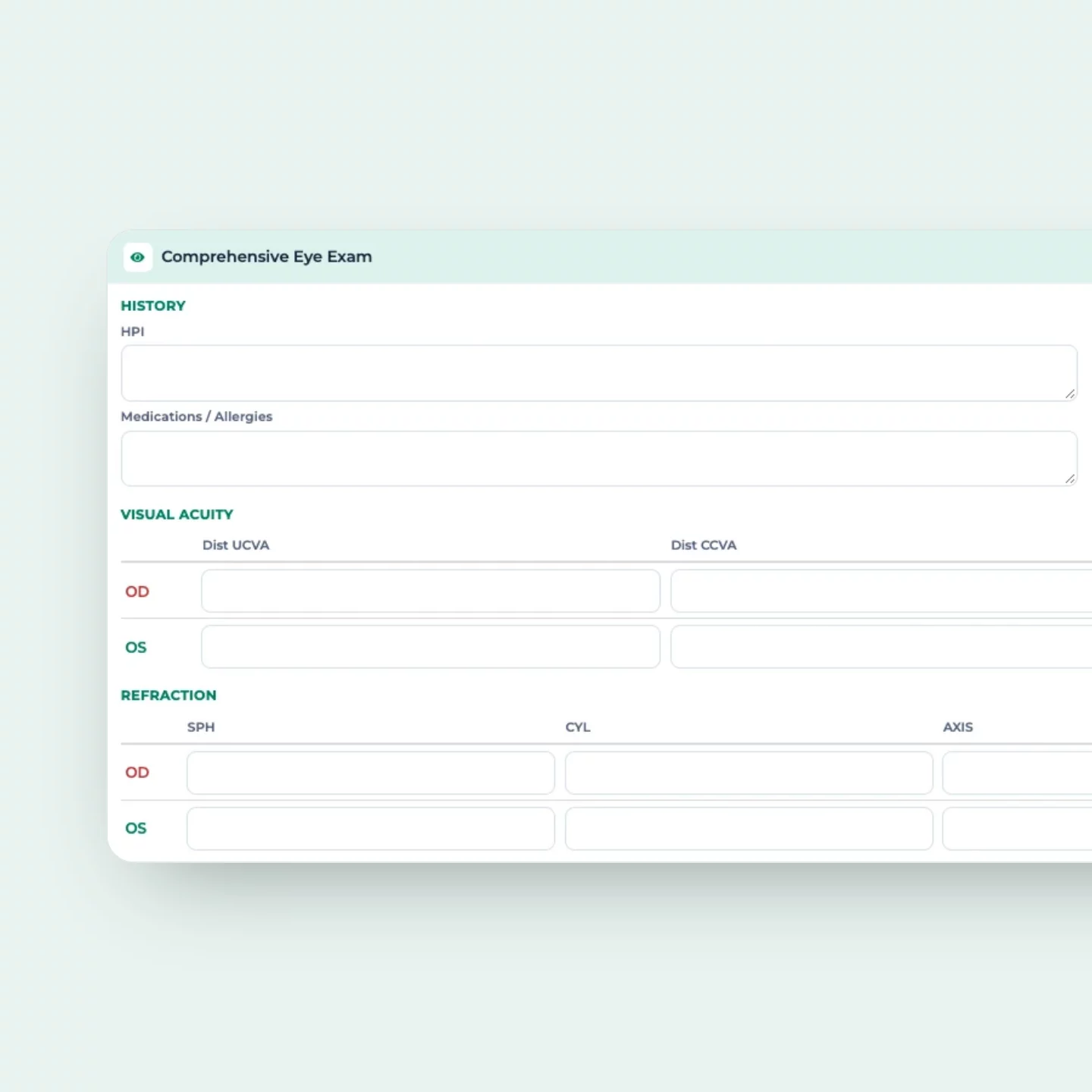Image resolution: width=1092 pixels, height=1092 pixels.
Task: Click the OD label in Refraction
Action: tap(137, 773)
